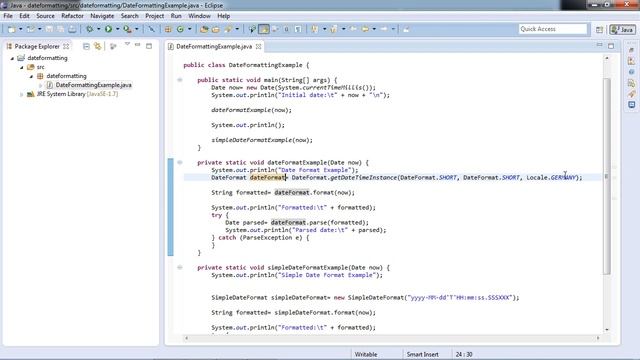The height and width of the screenshot is (360, 640).
Task: Click the Open Perspective icon
Action: (x=599, y=29)
